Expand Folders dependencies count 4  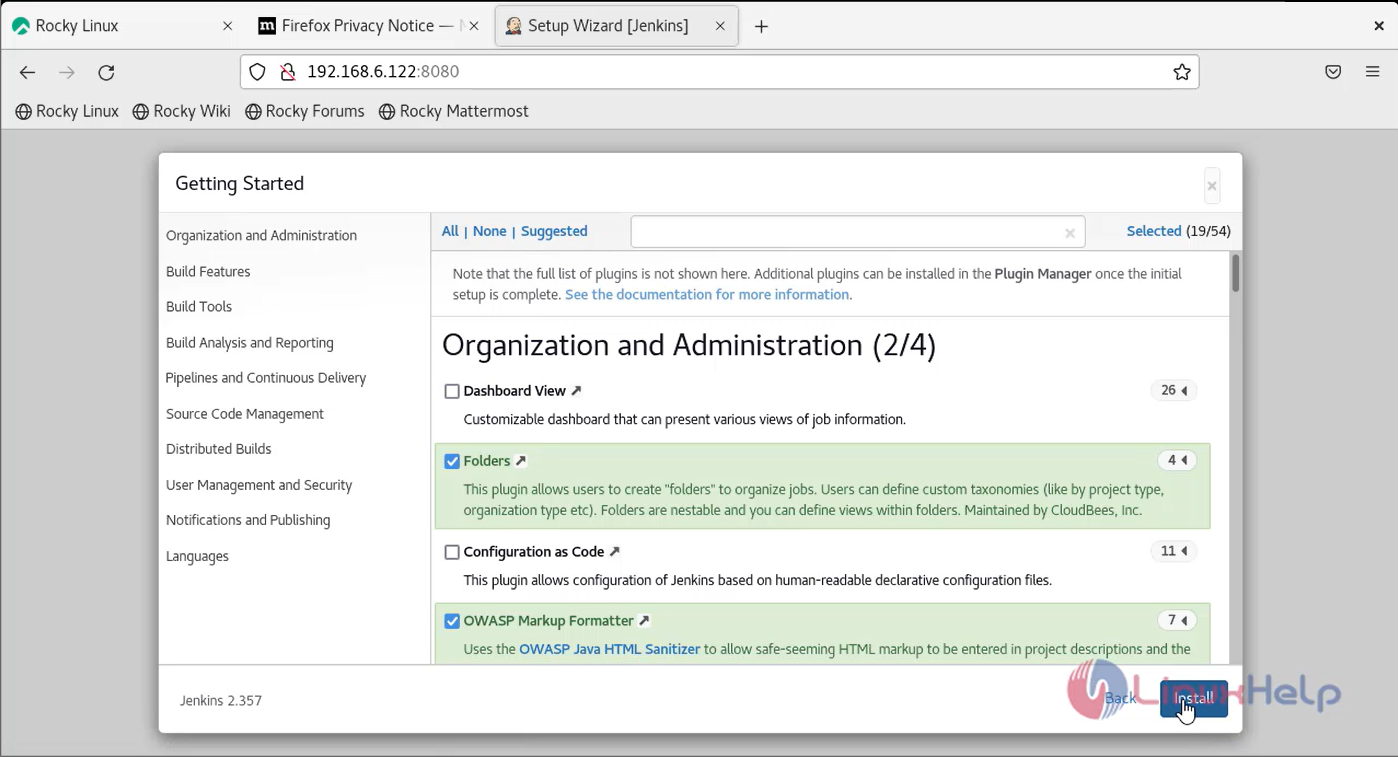(1177, 460)
